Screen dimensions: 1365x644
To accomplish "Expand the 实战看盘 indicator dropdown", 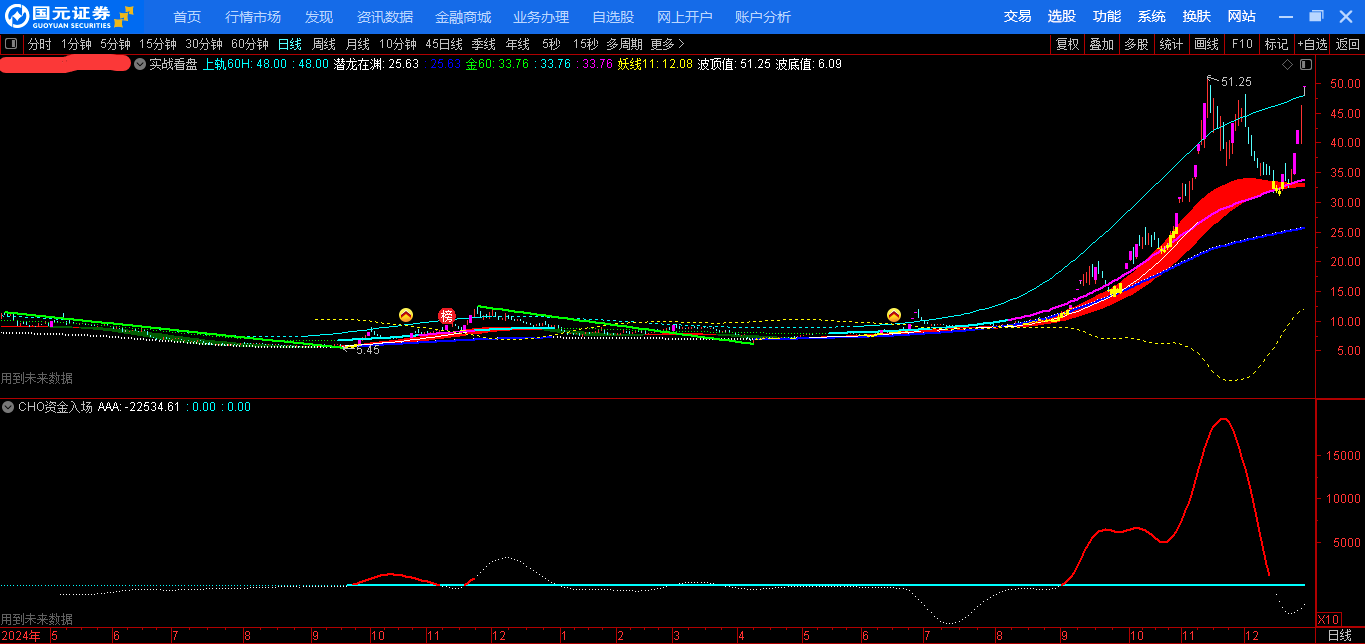I will [x=140, y=64].
